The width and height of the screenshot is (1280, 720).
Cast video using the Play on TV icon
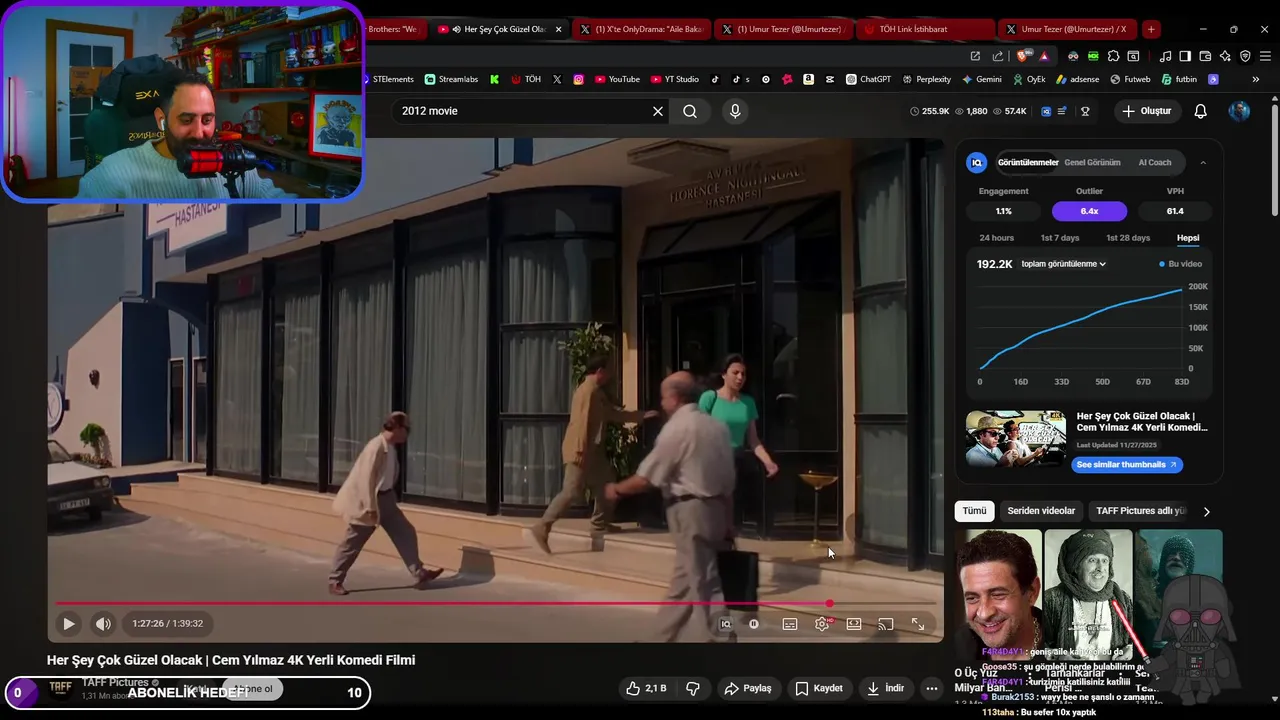886,624
